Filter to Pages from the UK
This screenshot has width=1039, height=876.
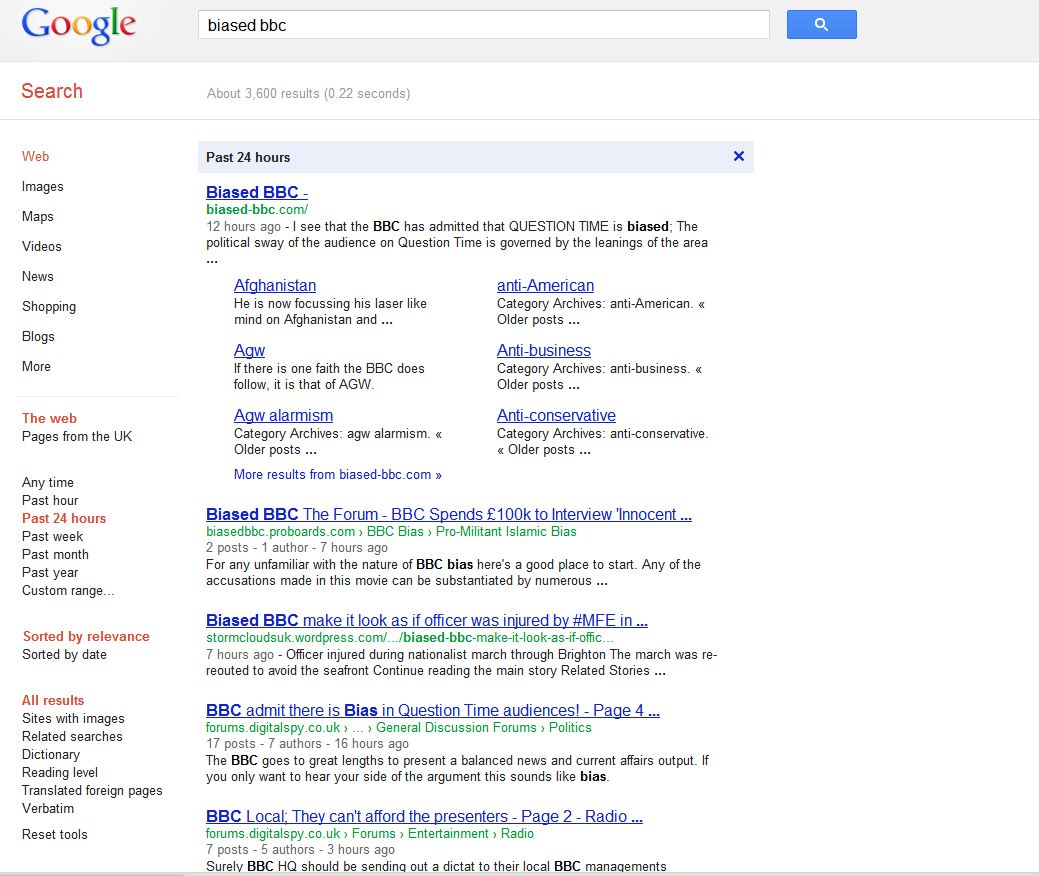[x=77, y=437]
